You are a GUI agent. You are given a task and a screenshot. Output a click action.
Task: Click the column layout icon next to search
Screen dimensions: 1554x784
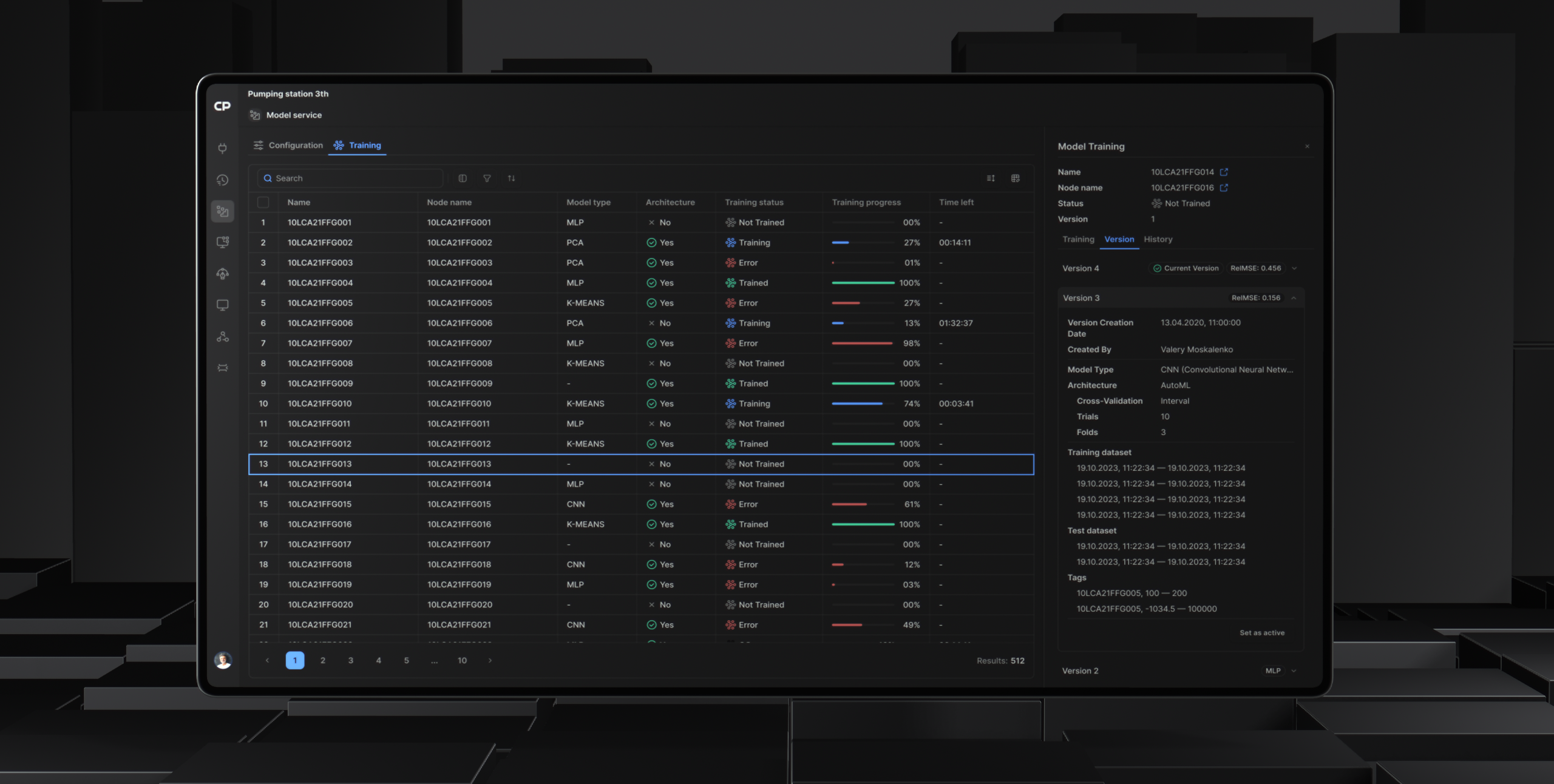coord(463,178)
